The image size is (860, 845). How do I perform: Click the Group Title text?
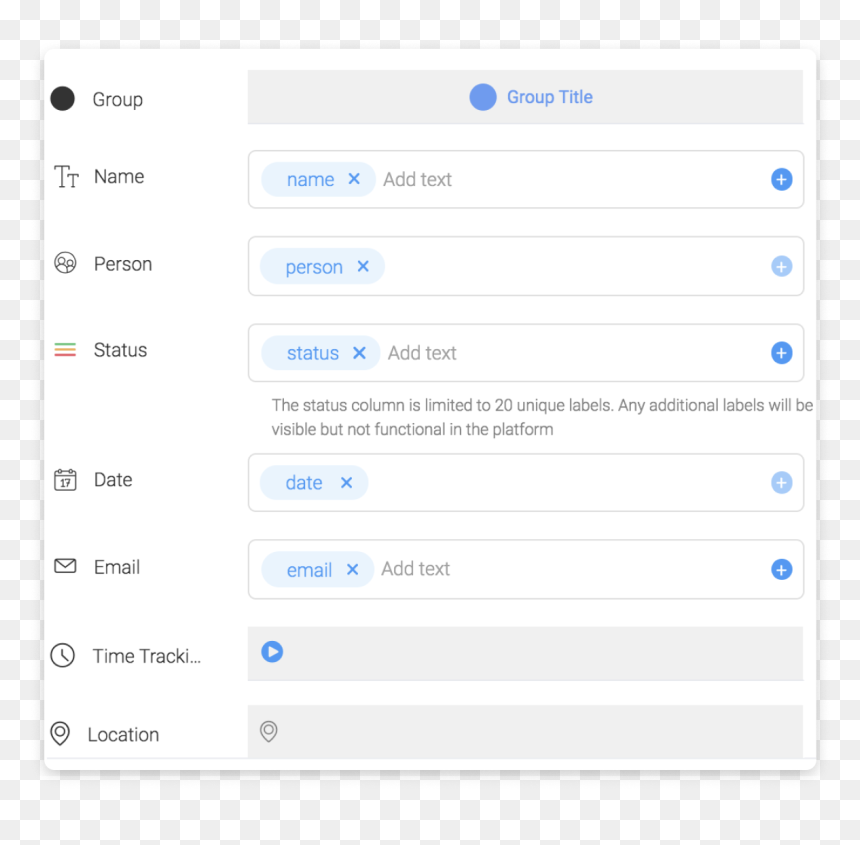click(550, 97)
